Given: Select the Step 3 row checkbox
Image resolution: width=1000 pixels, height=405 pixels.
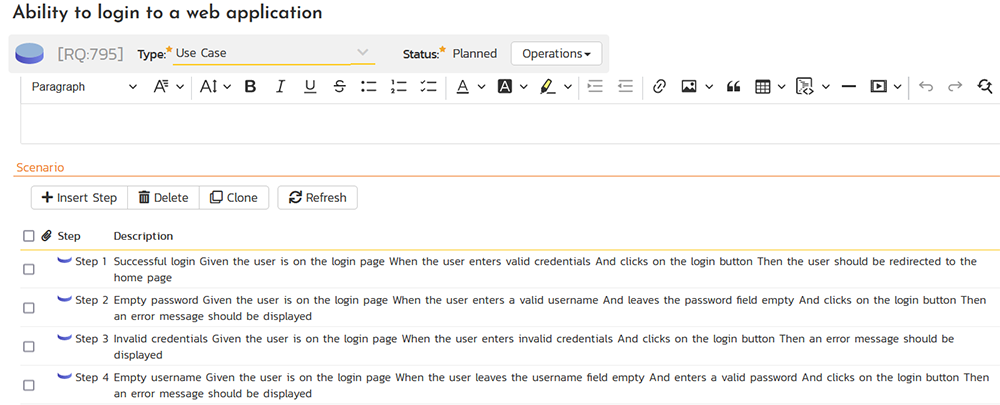Looking at the screenshot, I should (x=29, y=346).
